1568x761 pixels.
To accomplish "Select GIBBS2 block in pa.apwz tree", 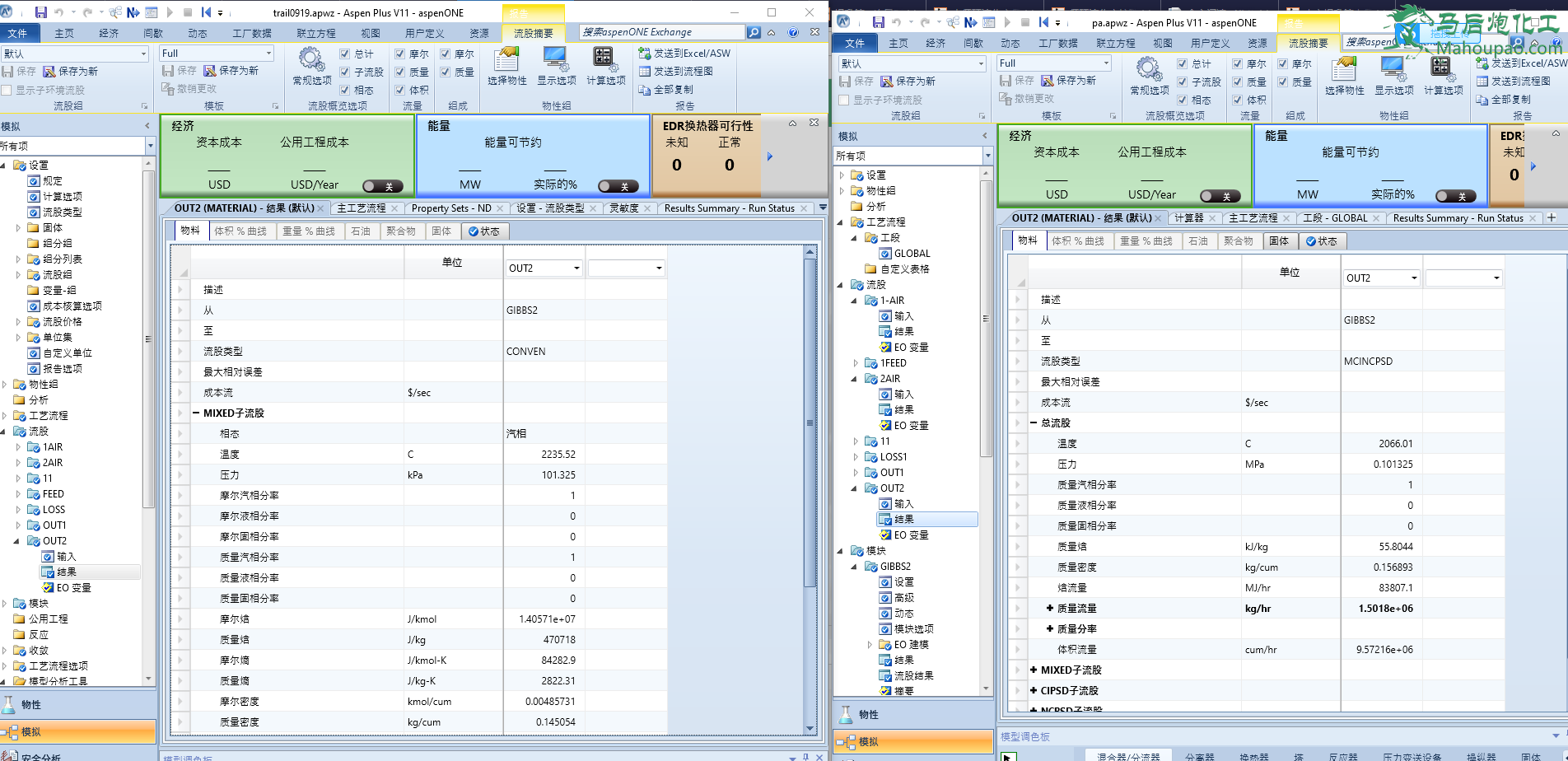I will click(895, 567).
